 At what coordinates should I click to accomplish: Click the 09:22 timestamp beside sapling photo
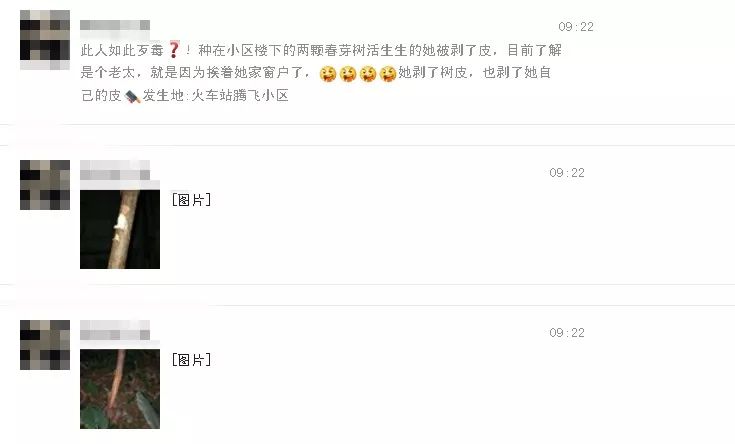coord(567,333)
